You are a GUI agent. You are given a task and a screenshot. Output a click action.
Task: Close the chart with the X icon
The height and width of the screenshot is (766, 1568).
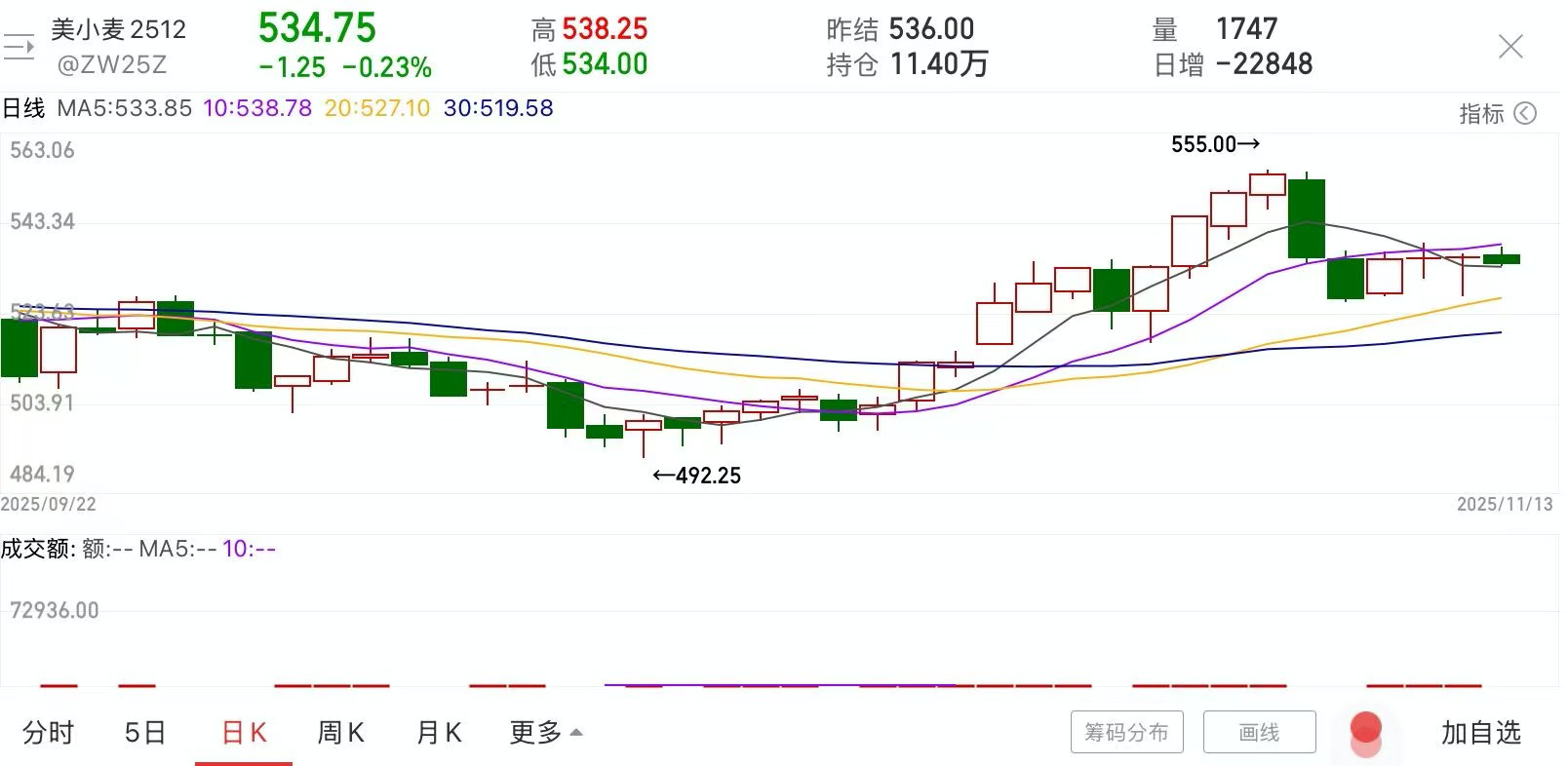click(1509, 46)
